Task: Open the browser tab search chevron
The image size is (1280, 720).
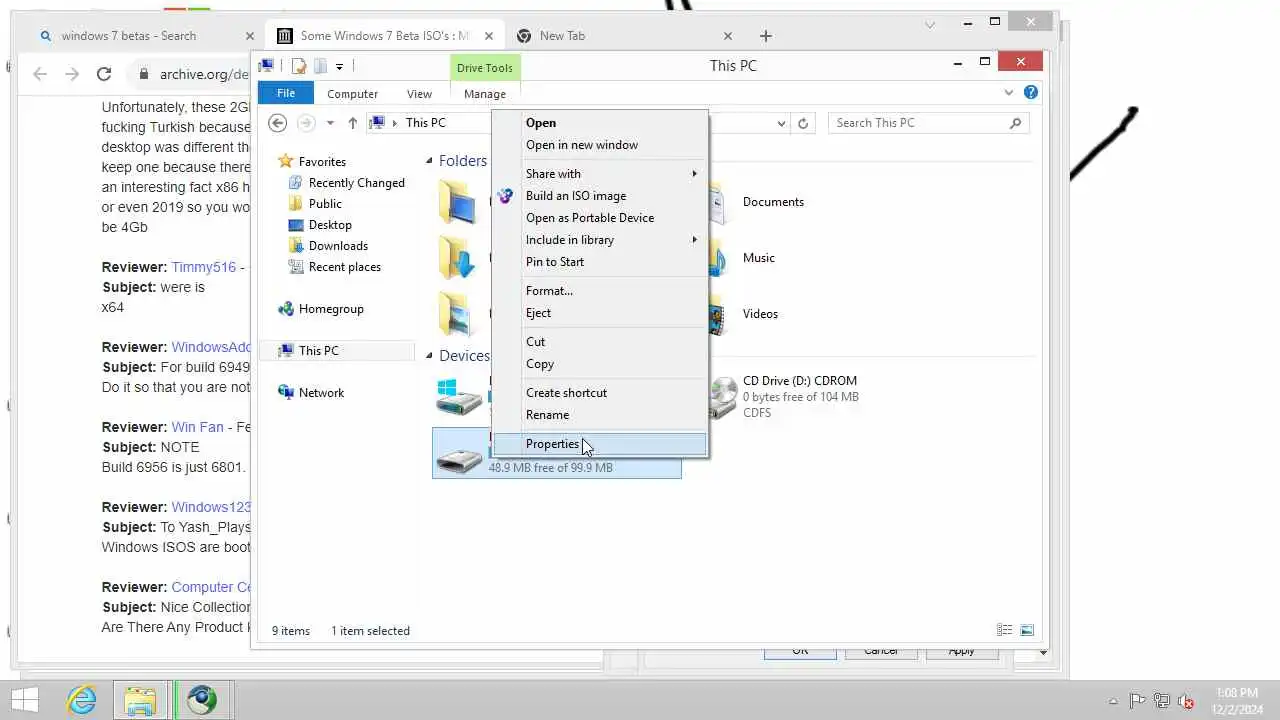Action: (x=930, y=24)
